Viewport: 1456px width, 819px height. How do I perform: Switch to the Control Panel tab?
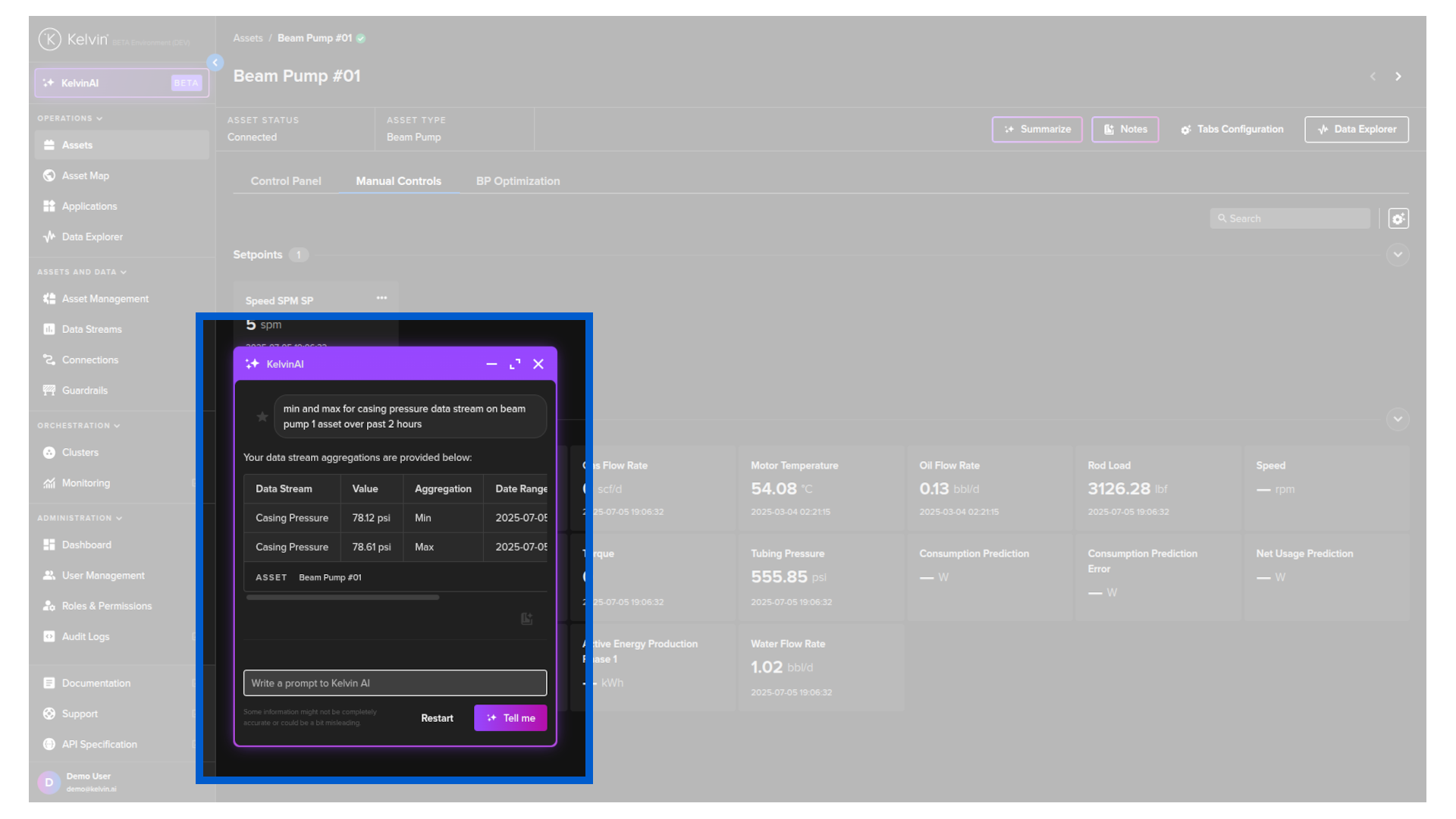286,181
